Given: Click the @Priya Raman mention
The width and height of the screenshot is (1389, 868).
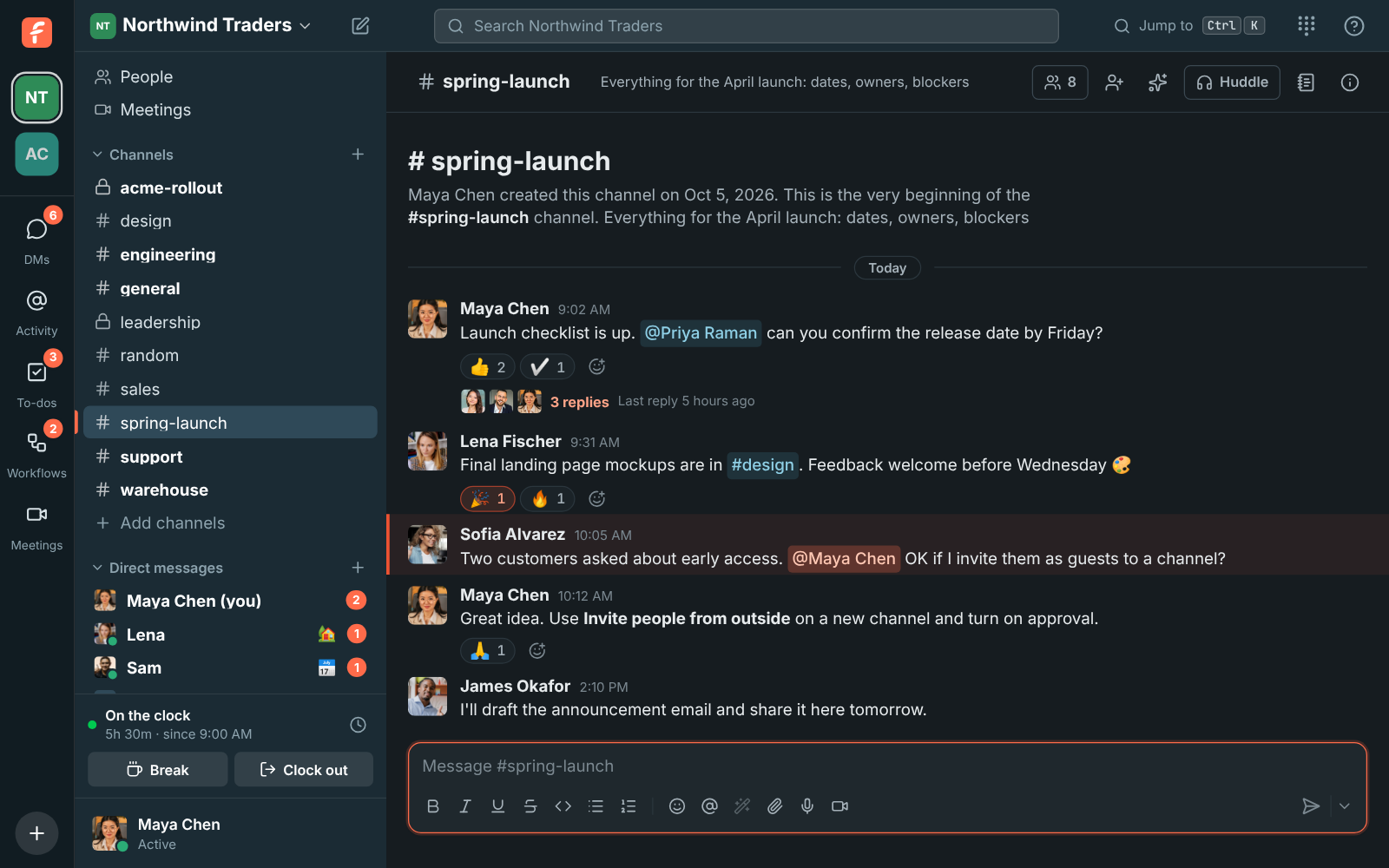Looking at the screenshot, I should click(x=701, y=333).
